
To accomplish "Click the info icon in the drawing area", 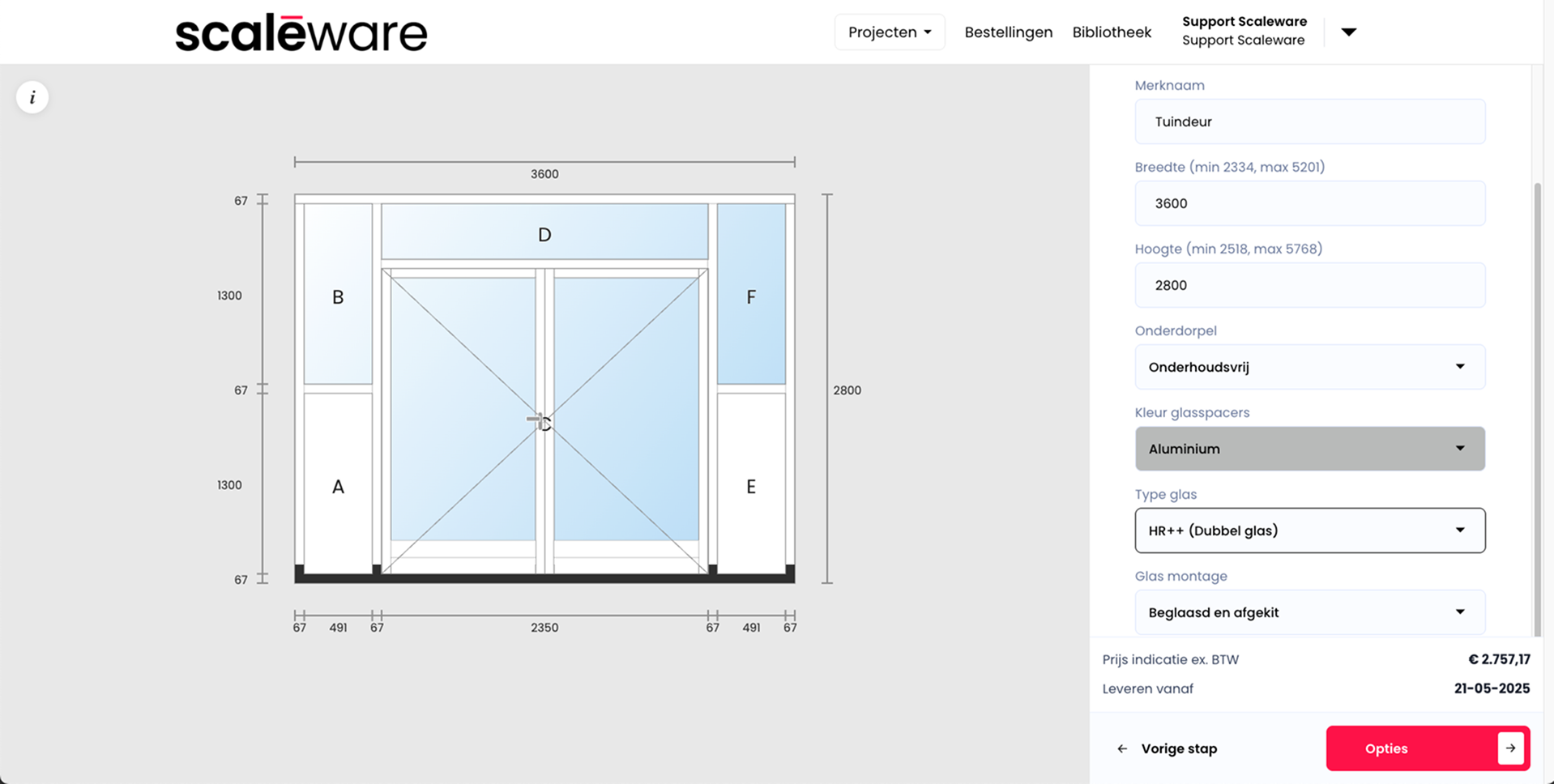I will (x=32, y=97).
